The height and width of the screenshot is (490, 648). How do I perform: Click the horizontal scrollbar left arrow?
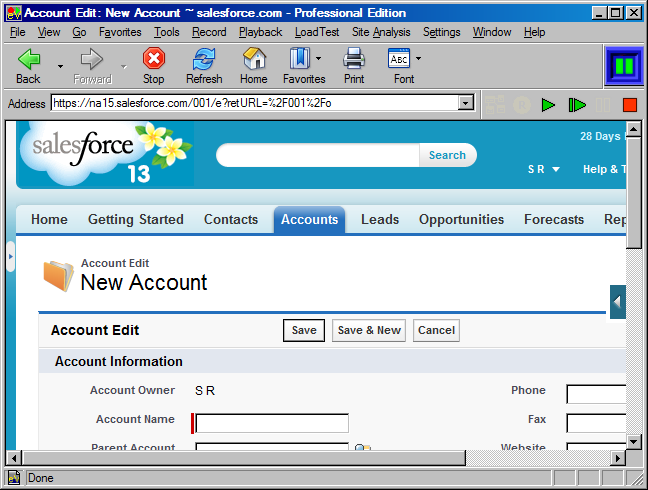click(x=14, y=458)
